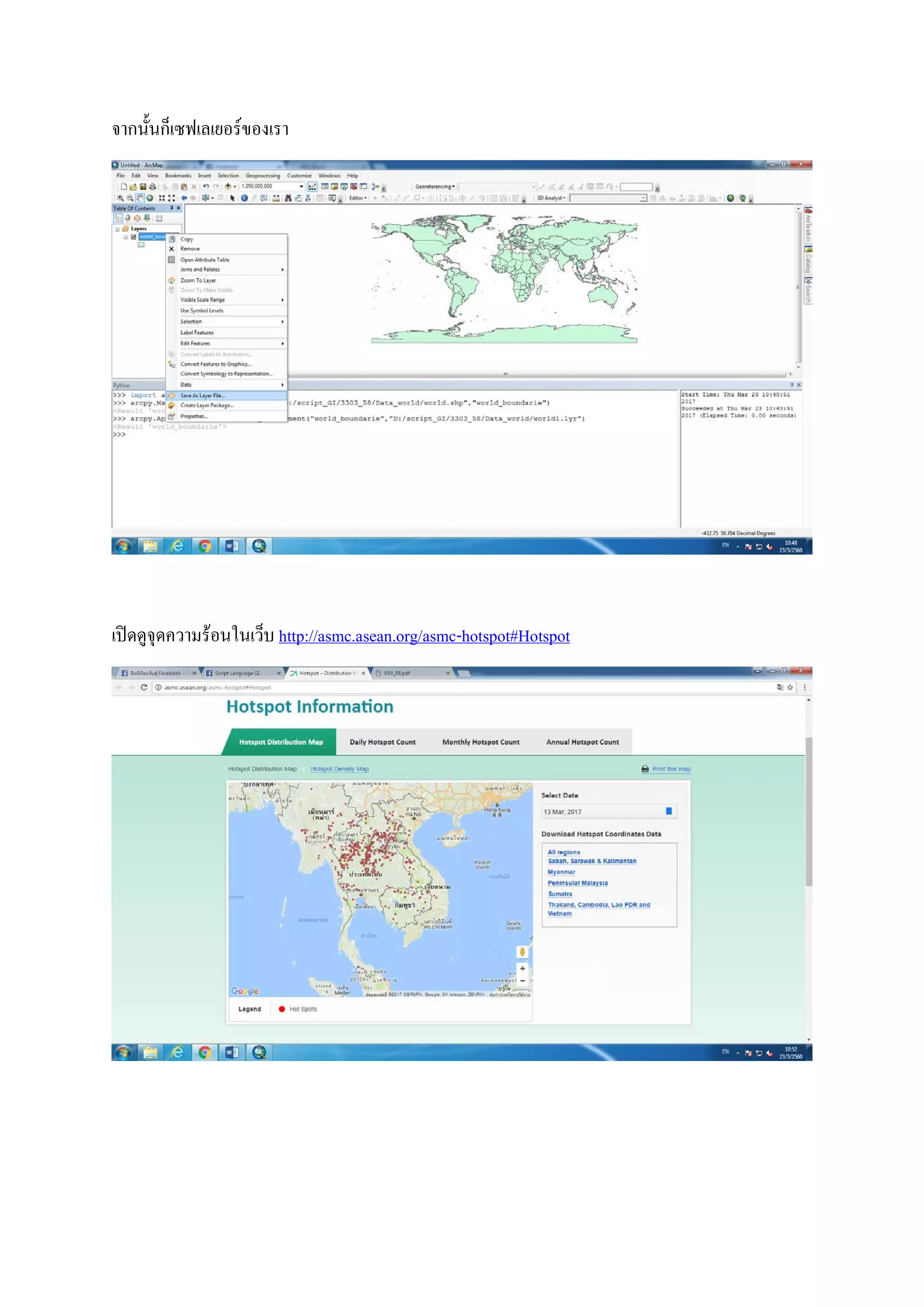Choose Save As Layer File from context menu
This screenshot has height=1307, width=924.
point(226,396)
